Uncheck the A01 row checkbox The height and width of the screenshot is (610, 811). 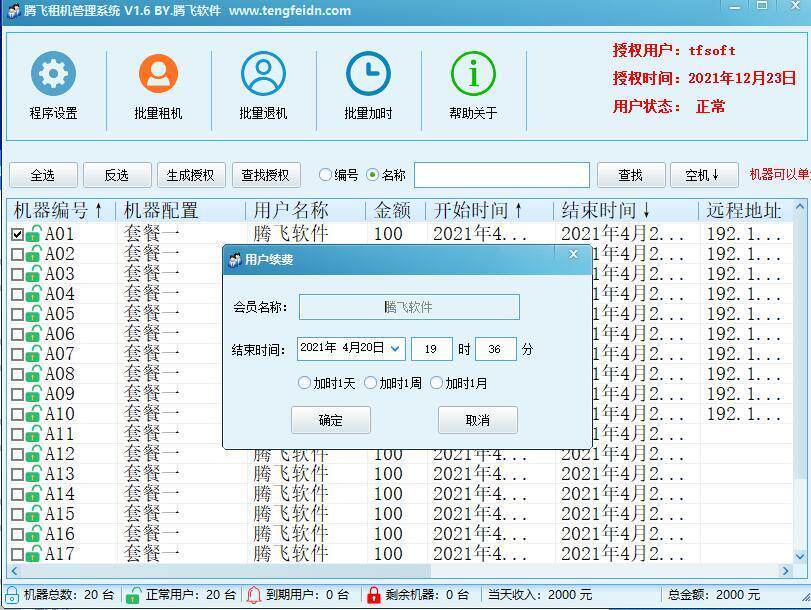(x=17, y=235)
